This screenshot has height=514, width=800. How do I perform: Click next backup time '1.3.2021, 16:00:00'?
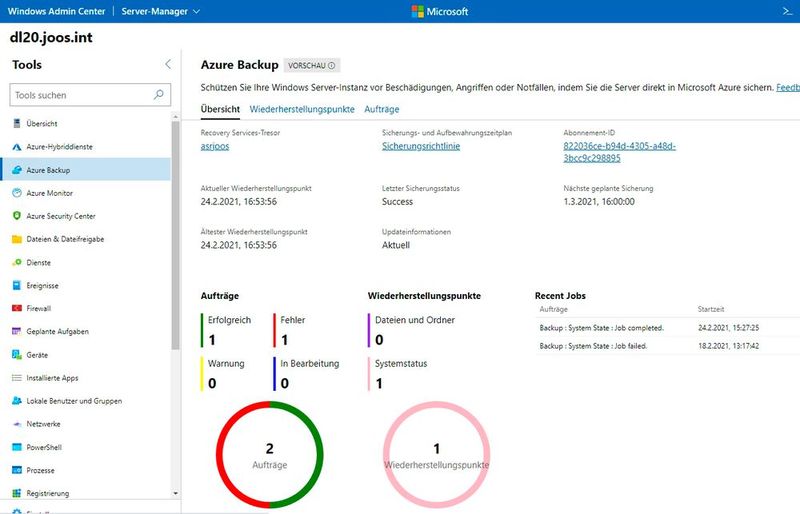coord(599,202)
